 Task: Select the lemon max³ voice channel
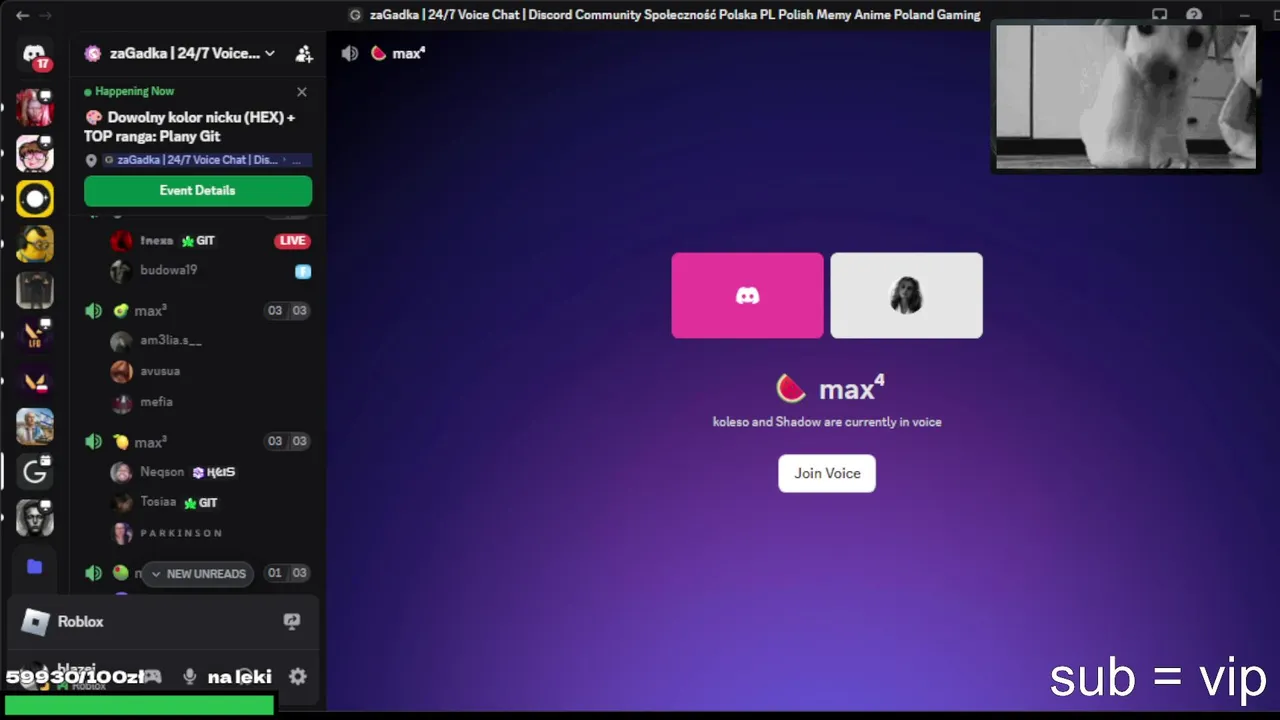[x=198, y=442]
